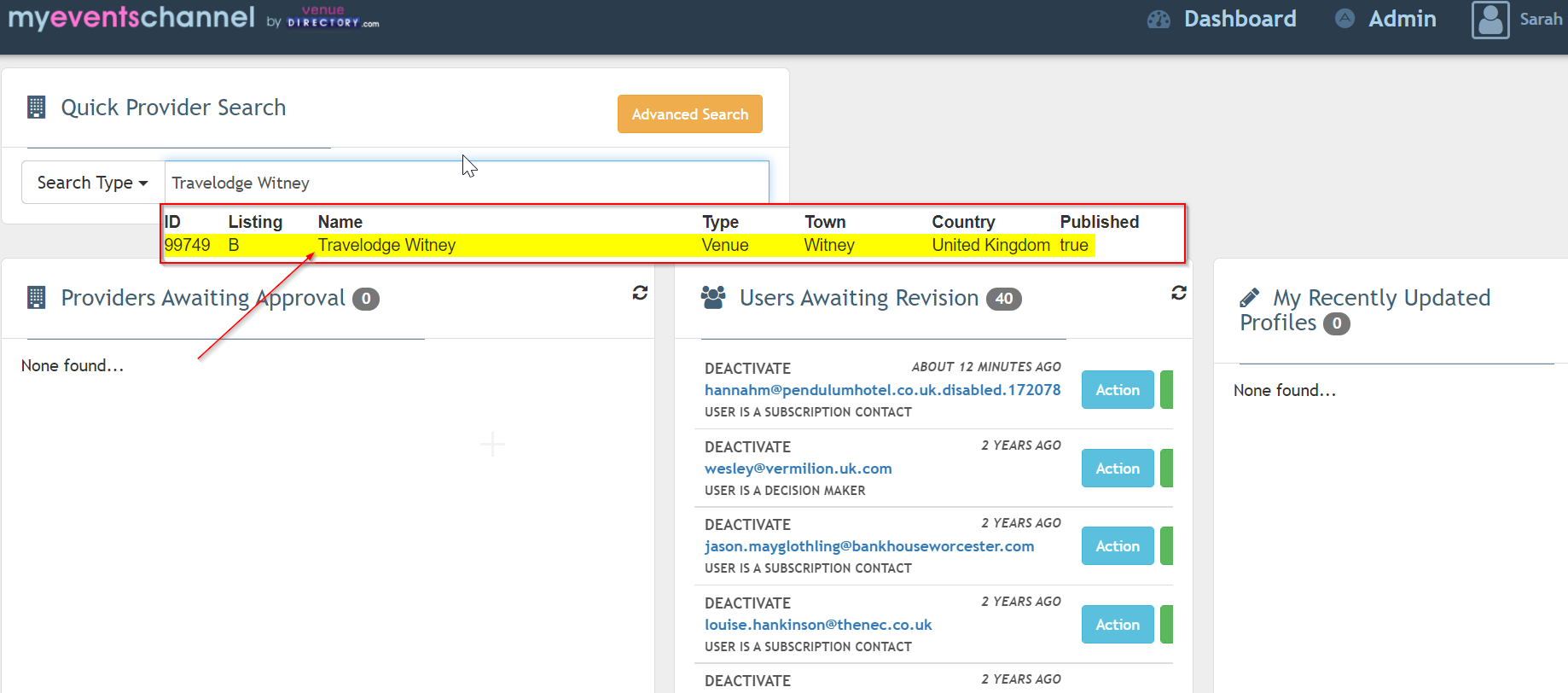Open wesley@vermilion.uk.com user link
Screen dimensions: 1568x693
coord(799,469)
